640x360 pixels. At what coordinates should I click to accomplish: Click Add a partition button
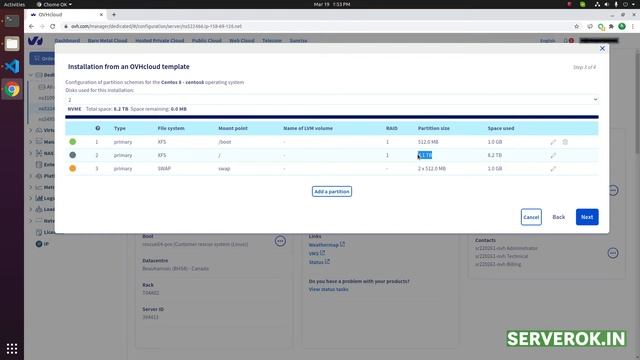coord(332,191)
